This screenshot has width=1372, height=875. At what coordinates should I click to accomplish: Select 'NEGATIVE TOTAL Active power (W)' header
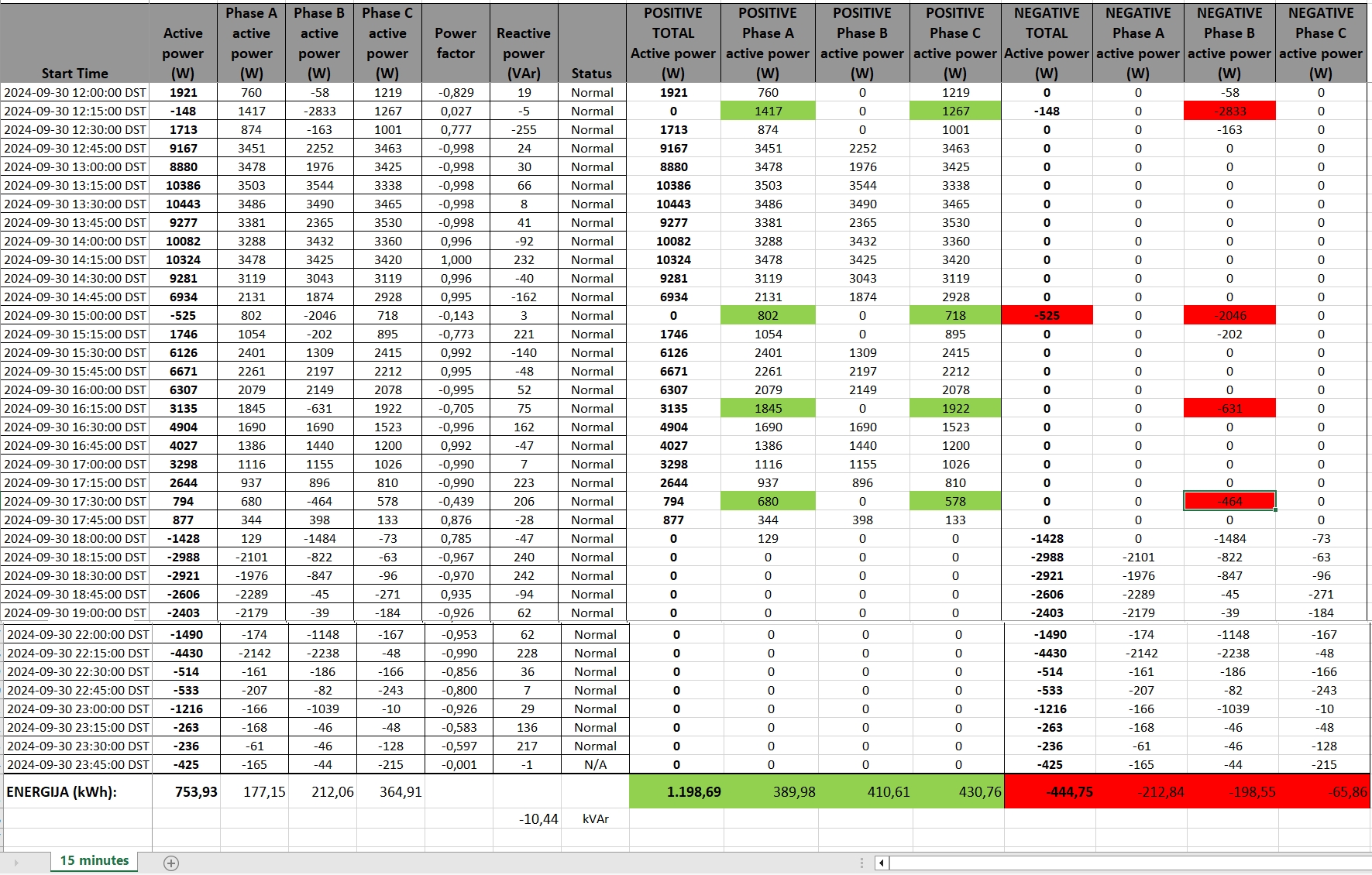(x=1047, y=43)
